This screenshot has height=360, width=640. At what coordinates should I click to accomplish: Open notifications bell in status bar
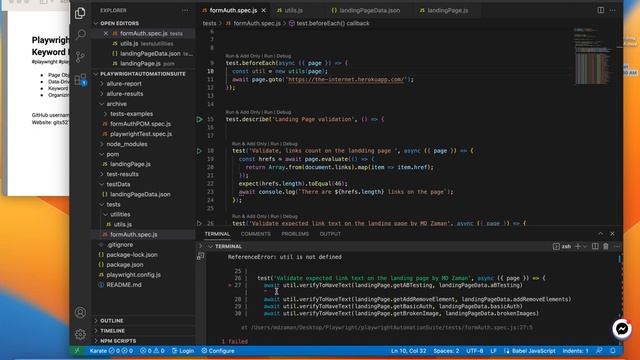pyautogui.click(x=613, y=351)
